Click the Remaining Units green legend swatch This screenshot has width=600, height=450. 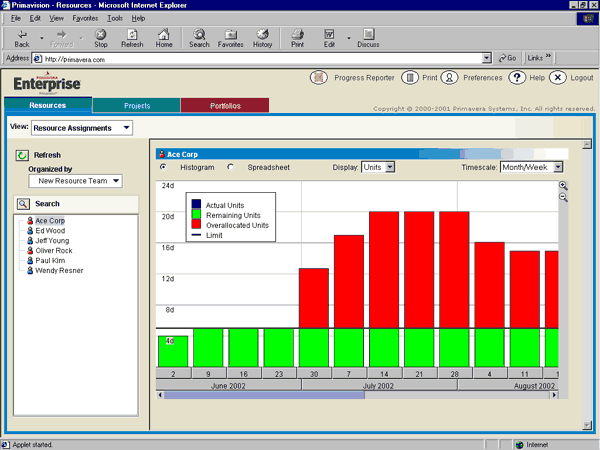[x=196, y=214]
